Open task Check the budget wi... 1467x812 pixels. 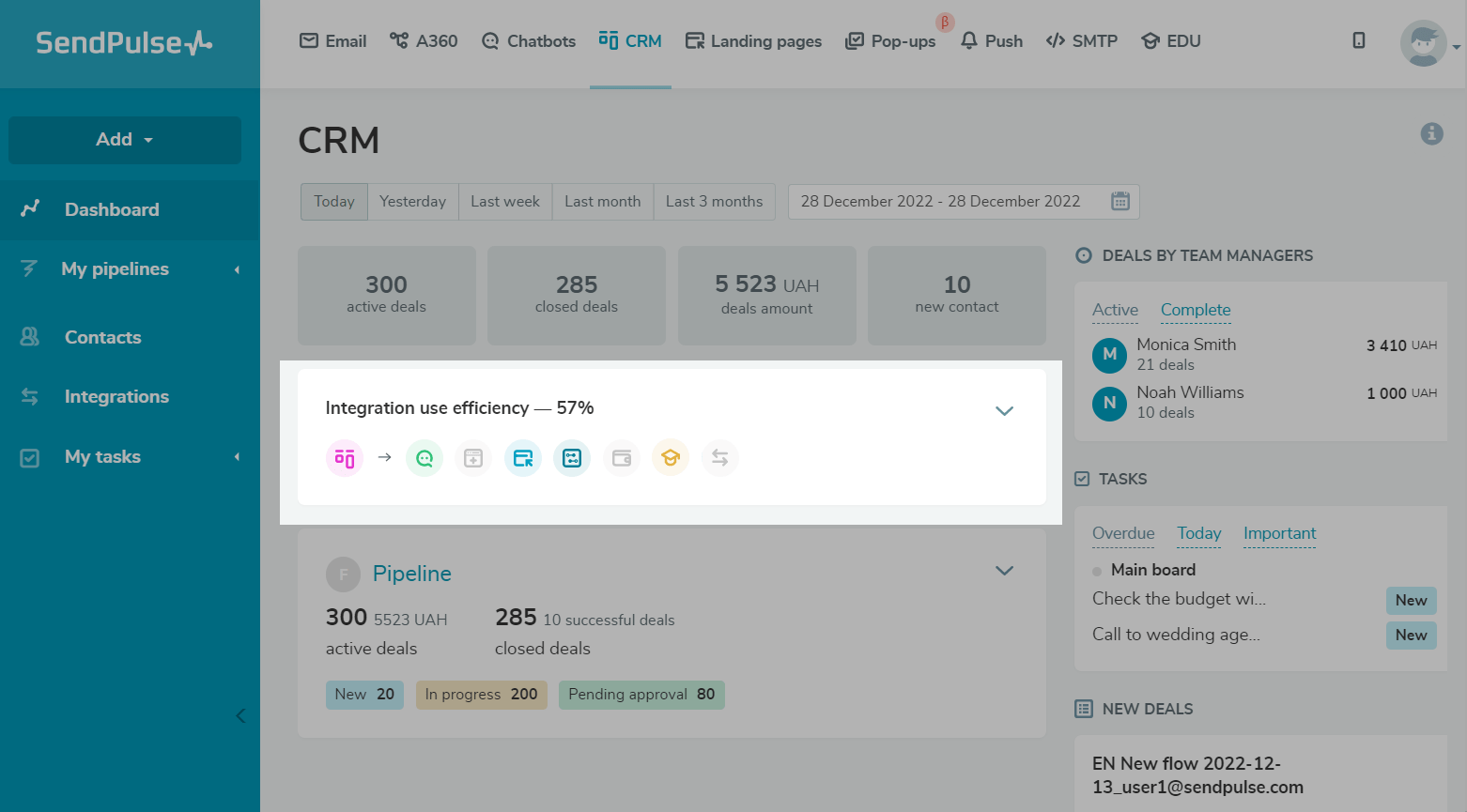click(x=1179, y=599)
